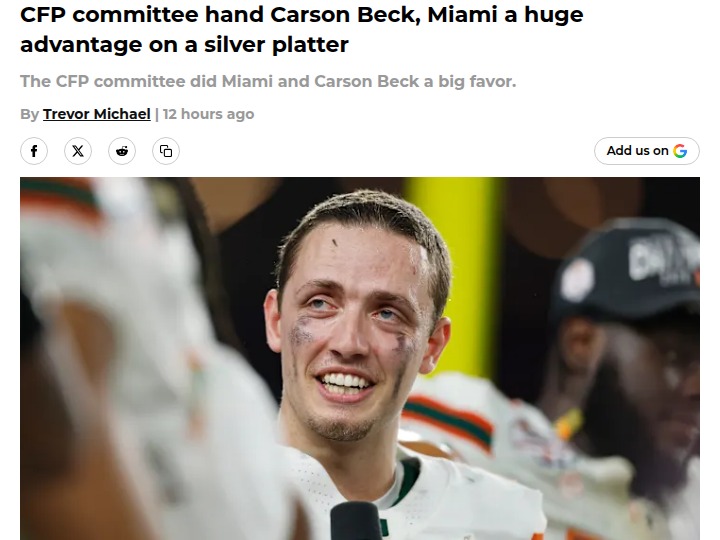Screen dimensions: 720x540
Task: Click the CFP committee article headline
Action: [302, 29]
